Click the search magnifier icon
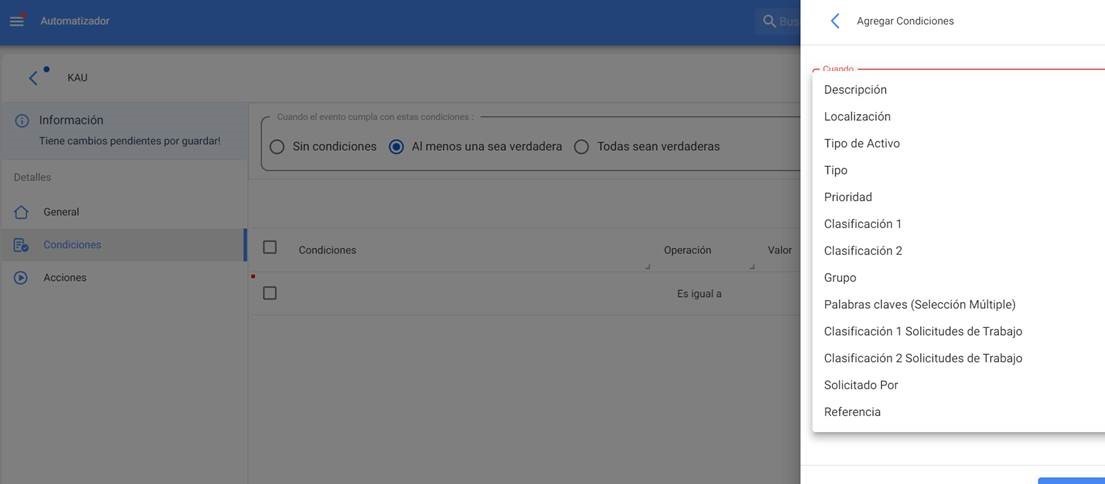Image resolution: width=1105 pixels, height=484 pixels. point(769,21)
